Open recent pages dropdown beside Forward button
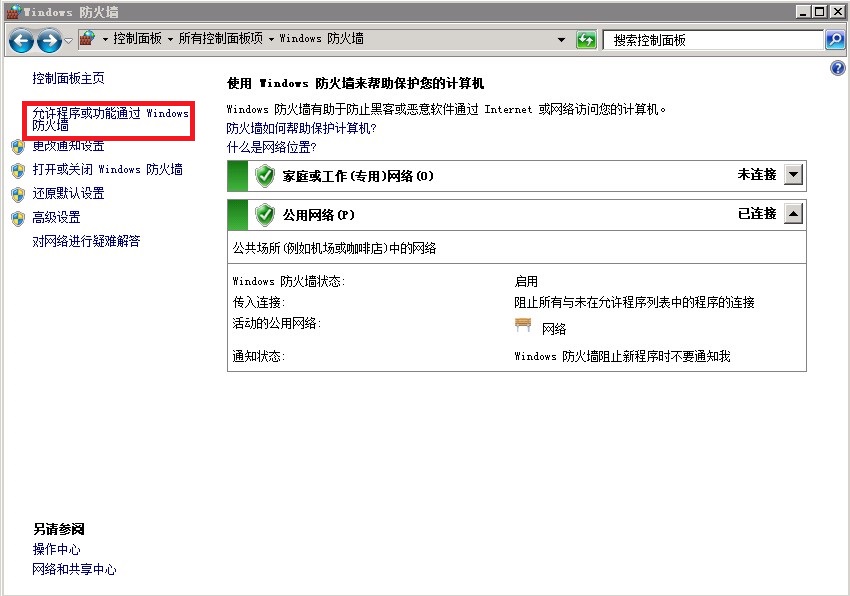Image resolution: width=850 pixels, height=596 pixels. click(68, 40)
